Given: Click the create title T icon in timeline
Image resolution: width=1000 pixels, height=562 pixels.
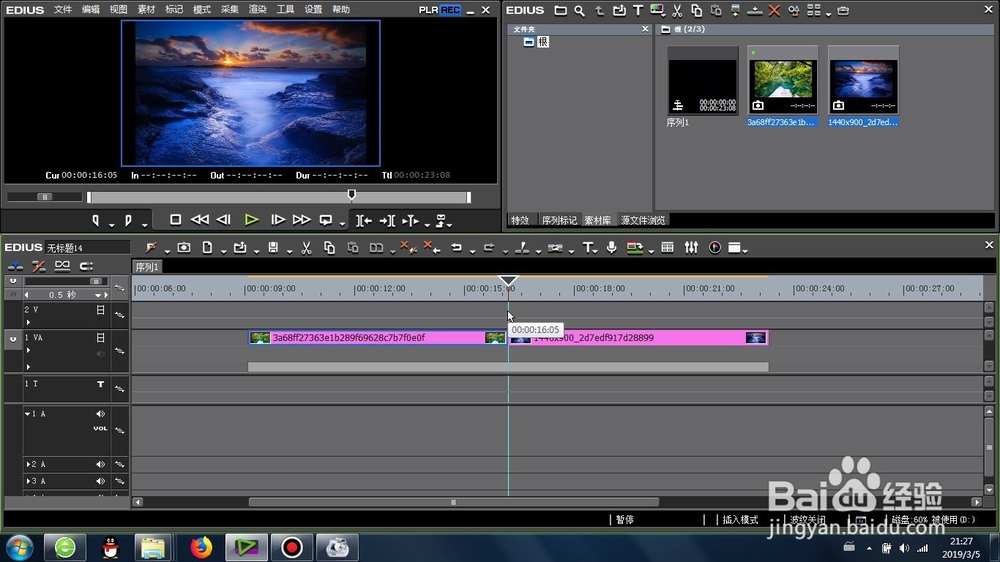Looking at the screenshot, I should pyautogui.click(x=587, y=248).
